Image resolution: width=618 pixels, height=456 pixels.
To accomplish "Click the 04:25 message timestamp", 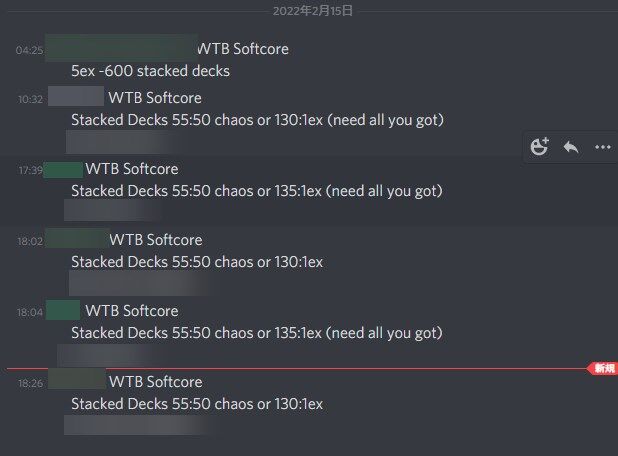I will (30, 49).
